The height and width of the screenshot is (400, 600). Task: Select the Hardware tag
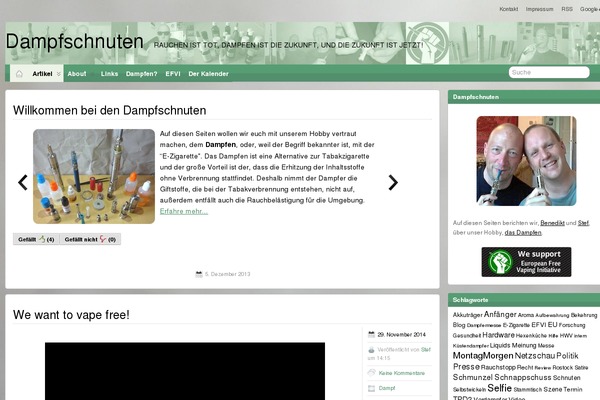pyautogui.click(x=498, y=335)
